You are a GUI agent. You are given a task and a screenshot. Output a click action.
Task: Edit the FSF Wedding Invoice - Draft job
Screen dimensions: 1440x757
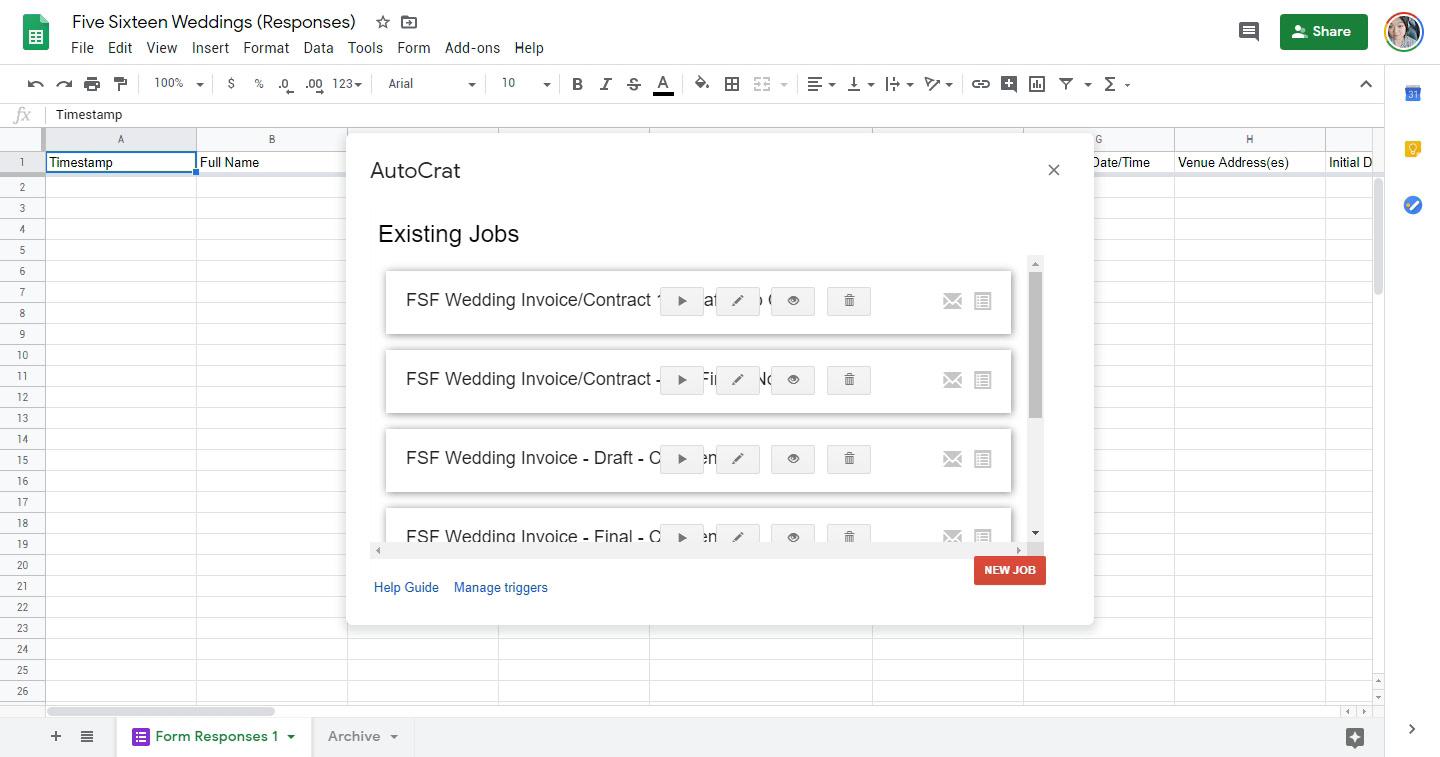738,459
